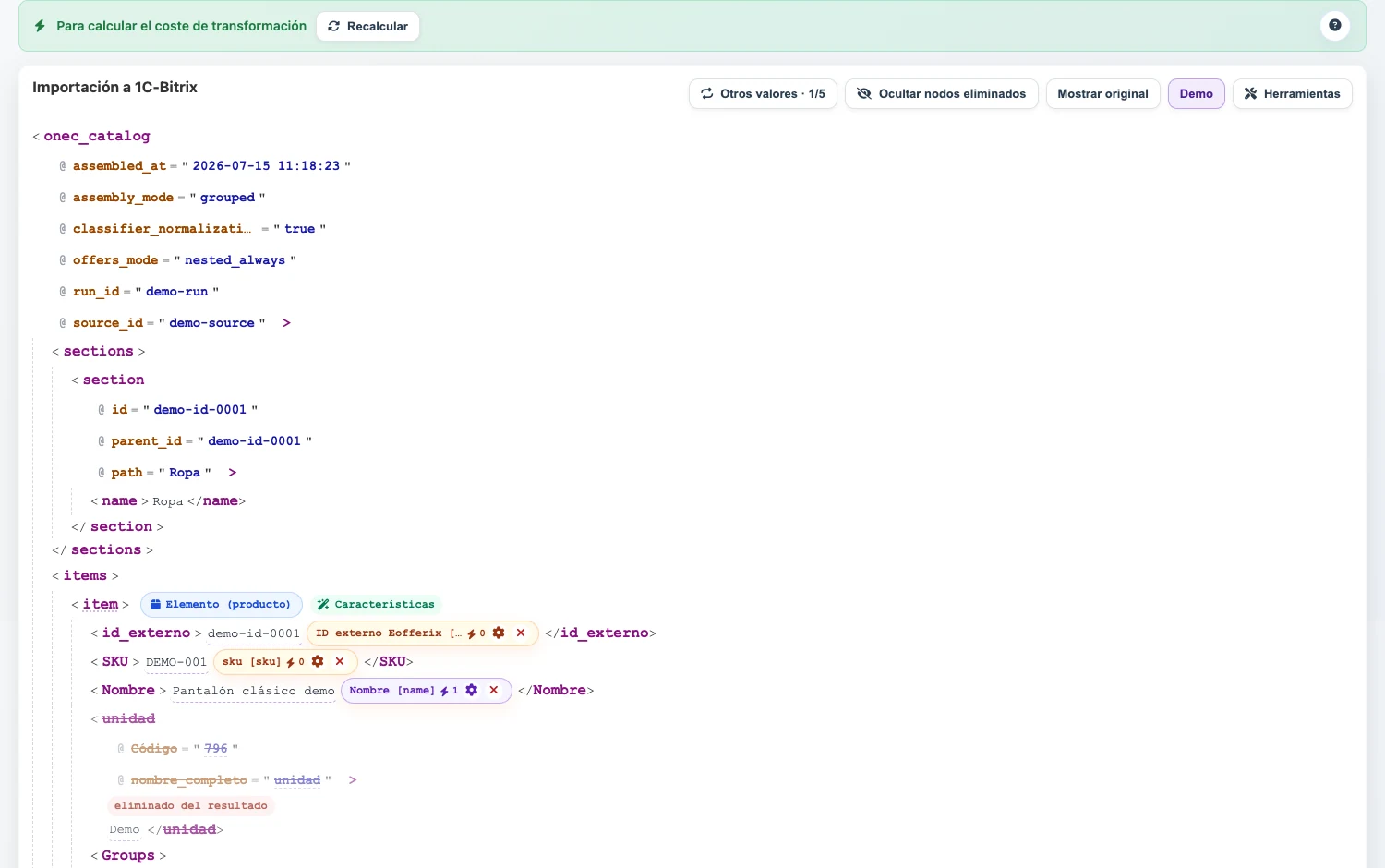Click the closing section tag

coord(121,526)
